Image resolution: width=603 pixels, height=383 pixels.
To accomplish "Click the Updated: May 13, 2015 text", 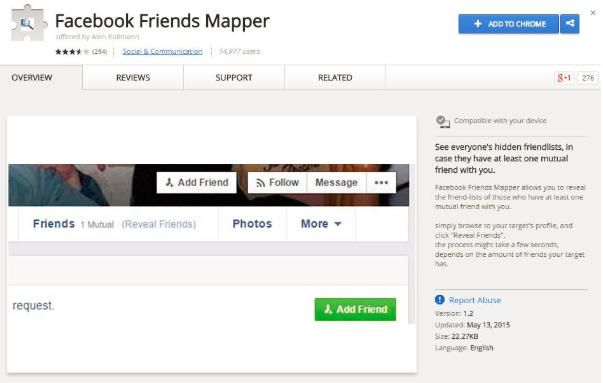I will [x=472, y=325].
